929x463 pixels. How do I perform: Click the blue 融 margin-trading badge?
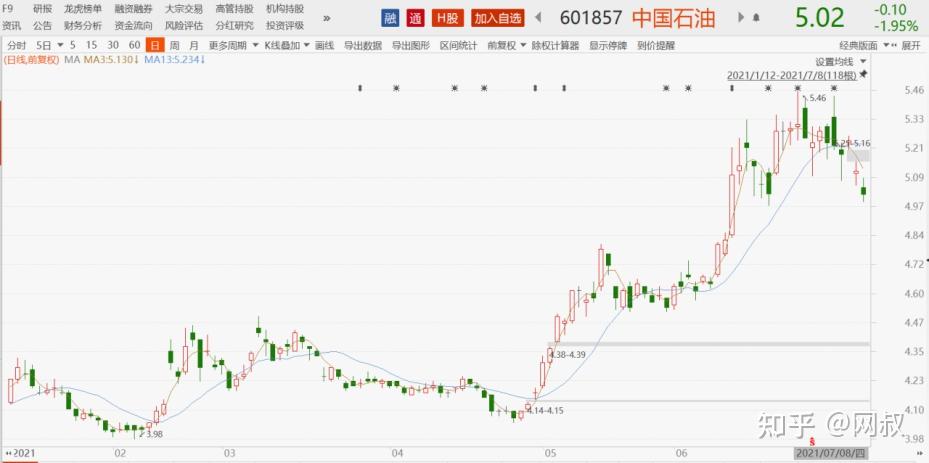click(389, 18)
